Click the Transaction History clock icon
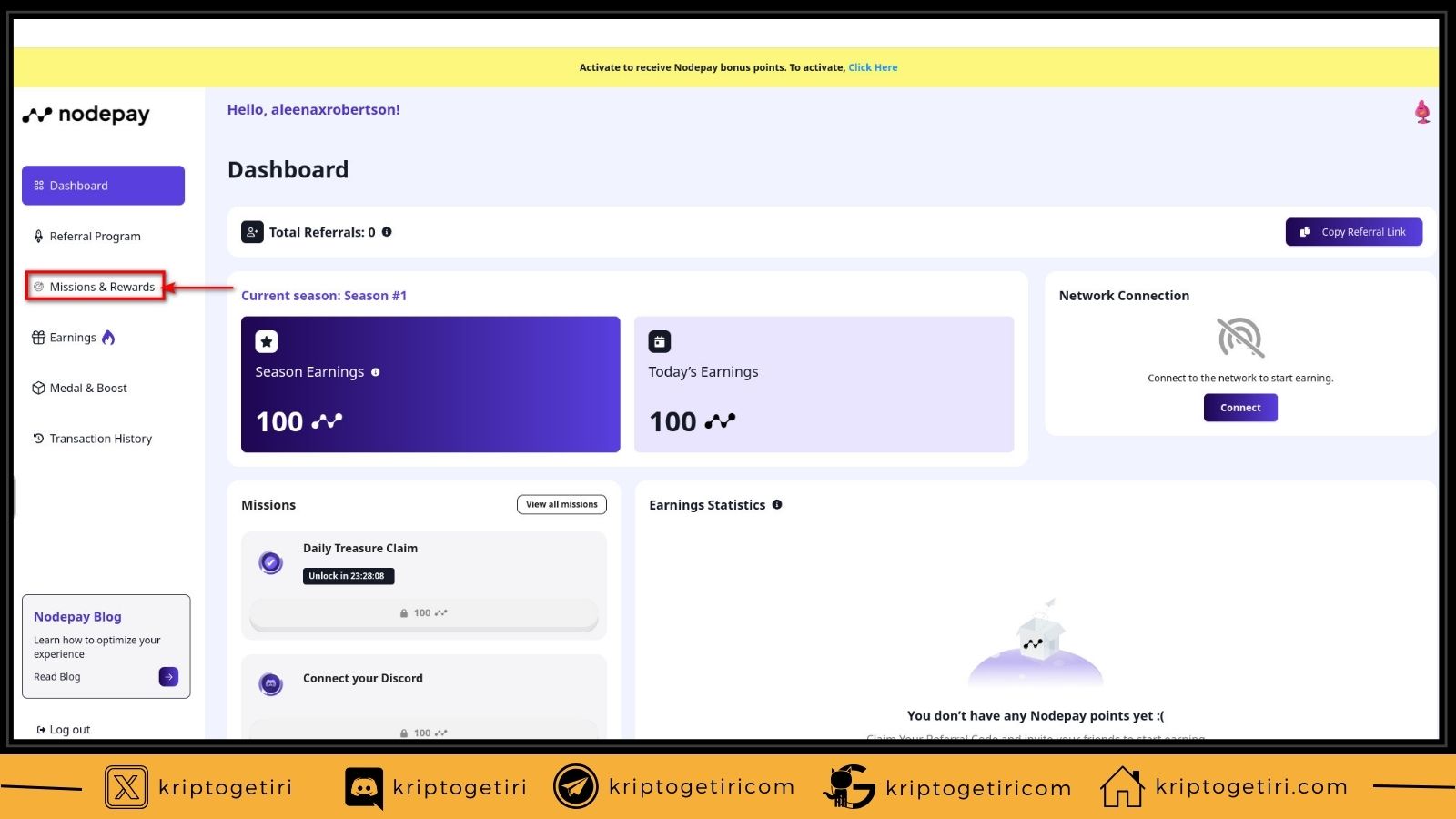The width and height of the screenshot is (1456, 819). (38, 439)
